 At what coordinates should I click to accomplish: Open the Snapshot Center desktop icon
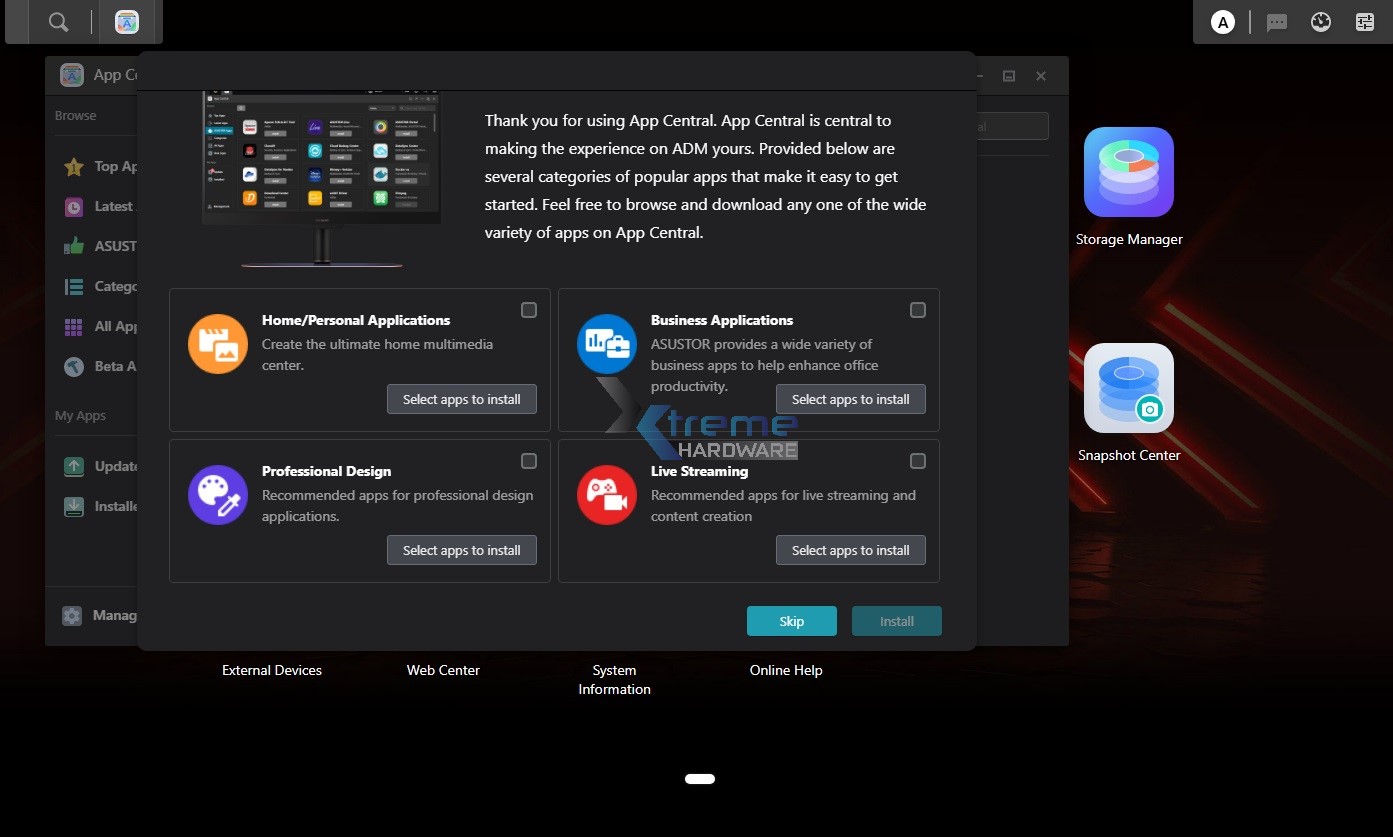[1128, 388]
